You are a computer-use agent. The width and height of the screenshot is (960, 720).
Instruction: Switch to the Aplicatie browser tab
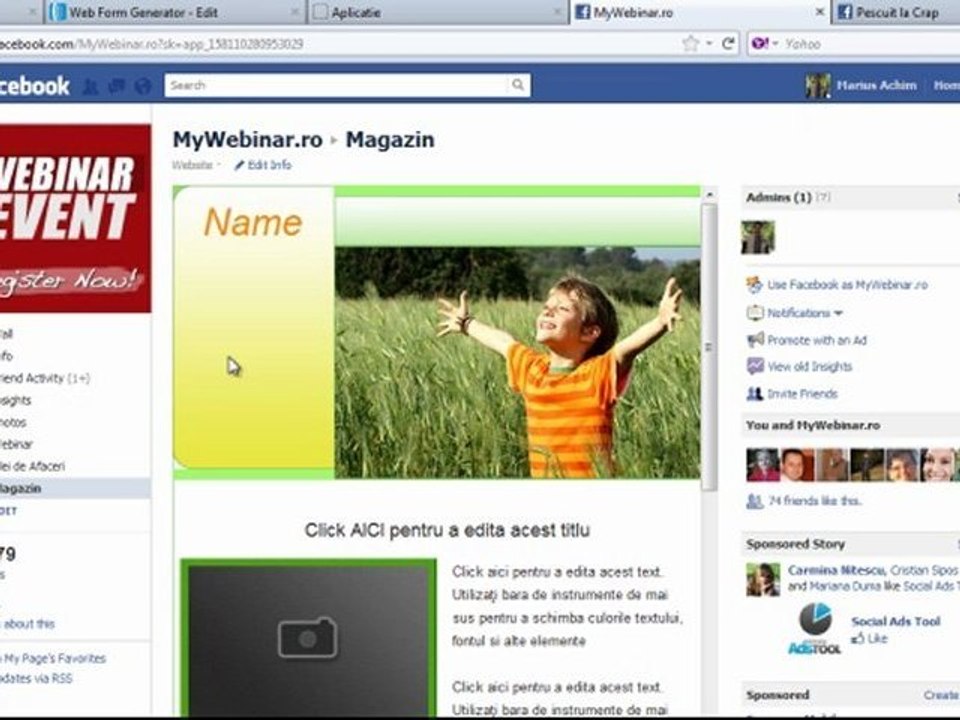[437, 12]
